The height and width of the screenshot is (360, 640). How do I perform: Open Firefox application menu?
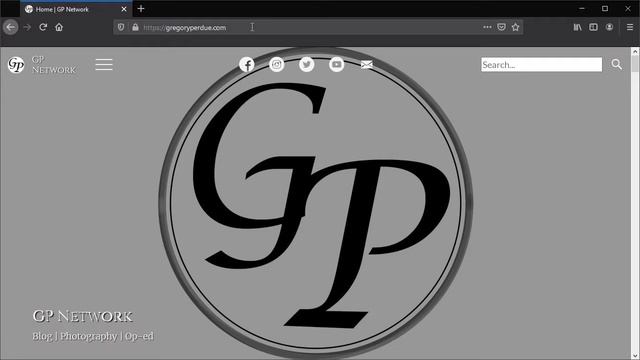(630, 27)
